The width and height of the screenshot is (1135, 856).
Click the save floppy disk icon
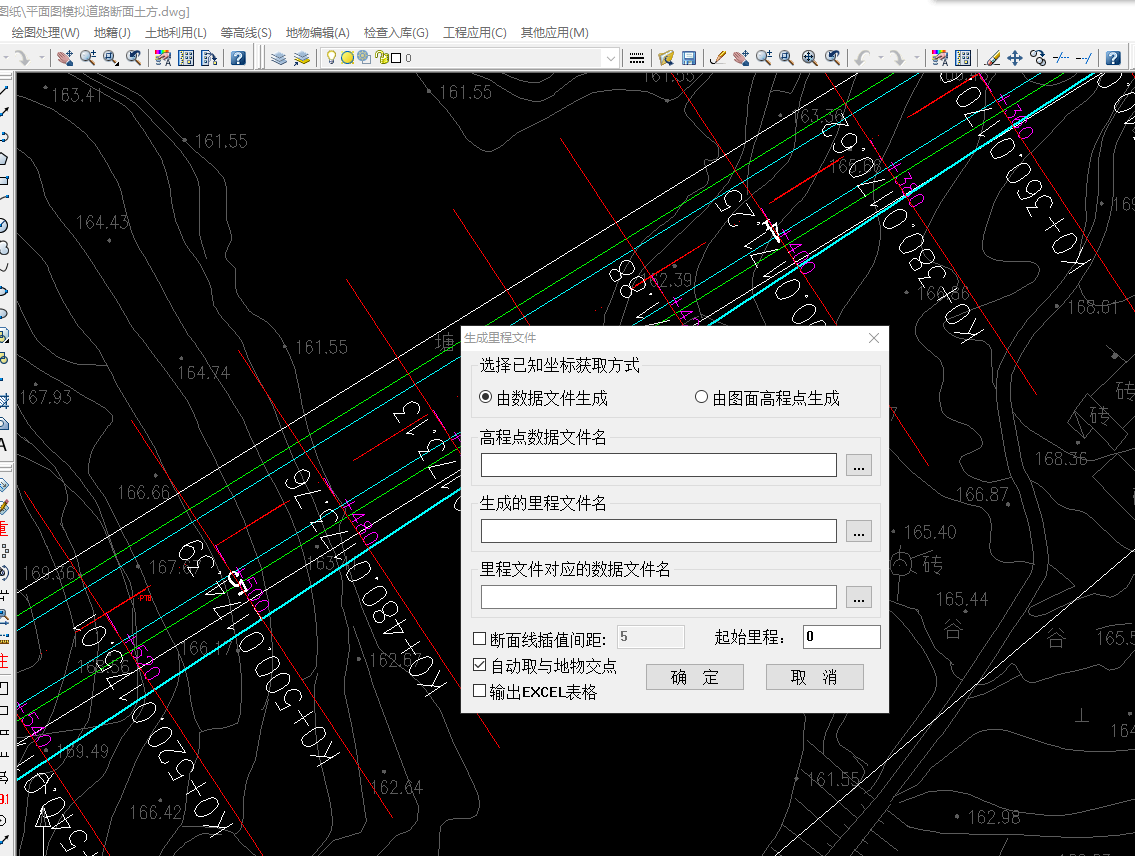pyautogui.click(x=689, y=58)
